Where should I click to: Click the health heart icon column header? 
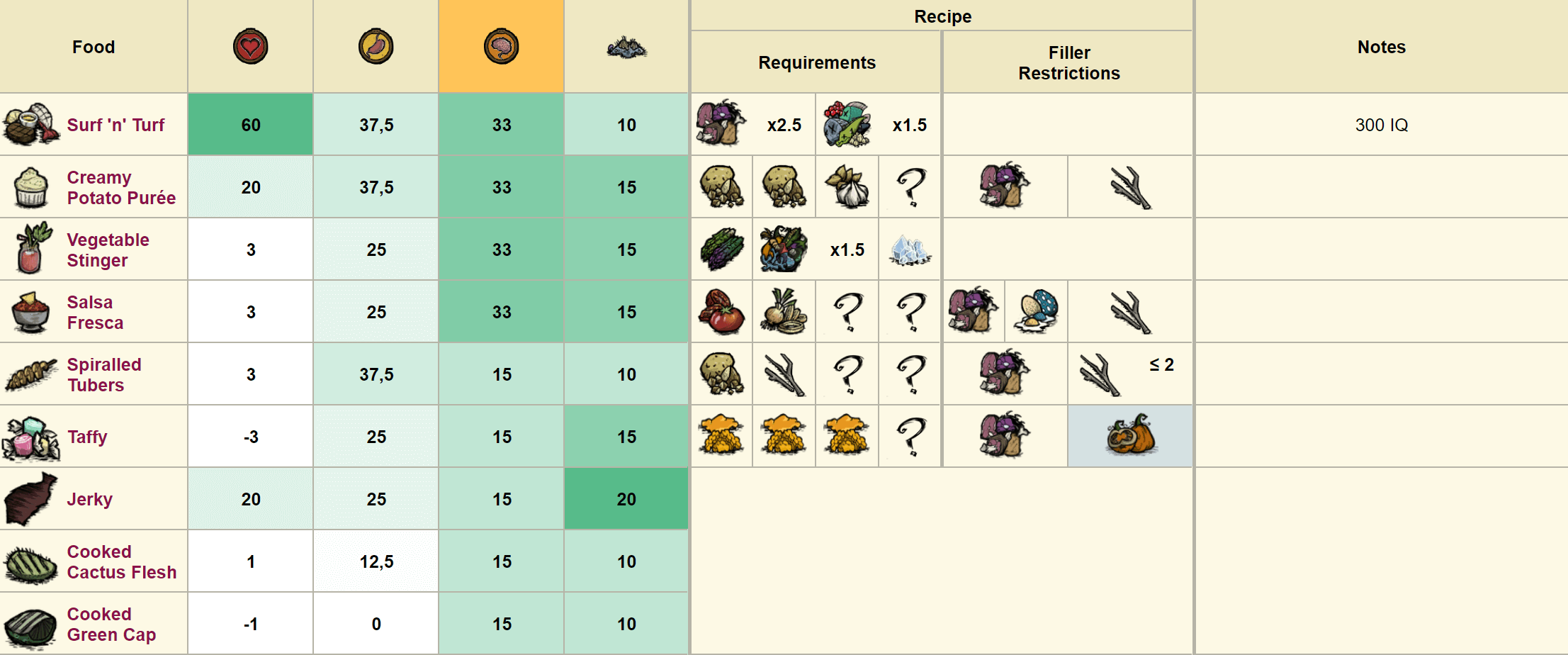[251, 47]
